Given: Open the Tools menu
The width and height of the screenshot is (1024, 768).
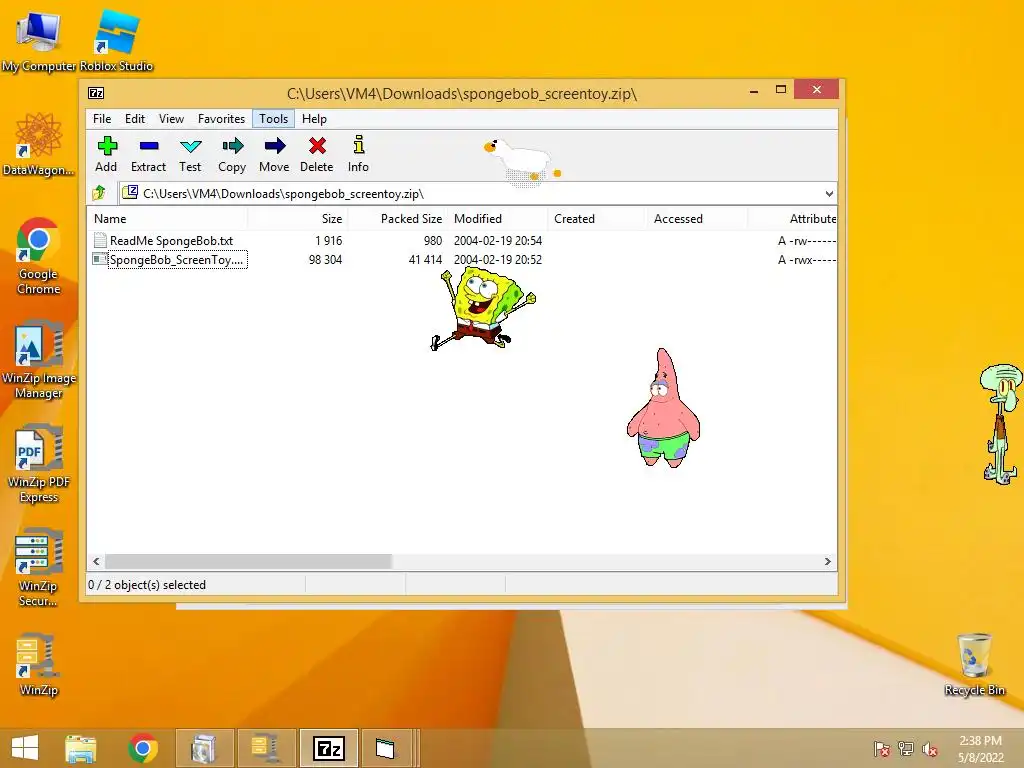Looking at the screenshot, I should pyautogui.click(x=273, y=119).
